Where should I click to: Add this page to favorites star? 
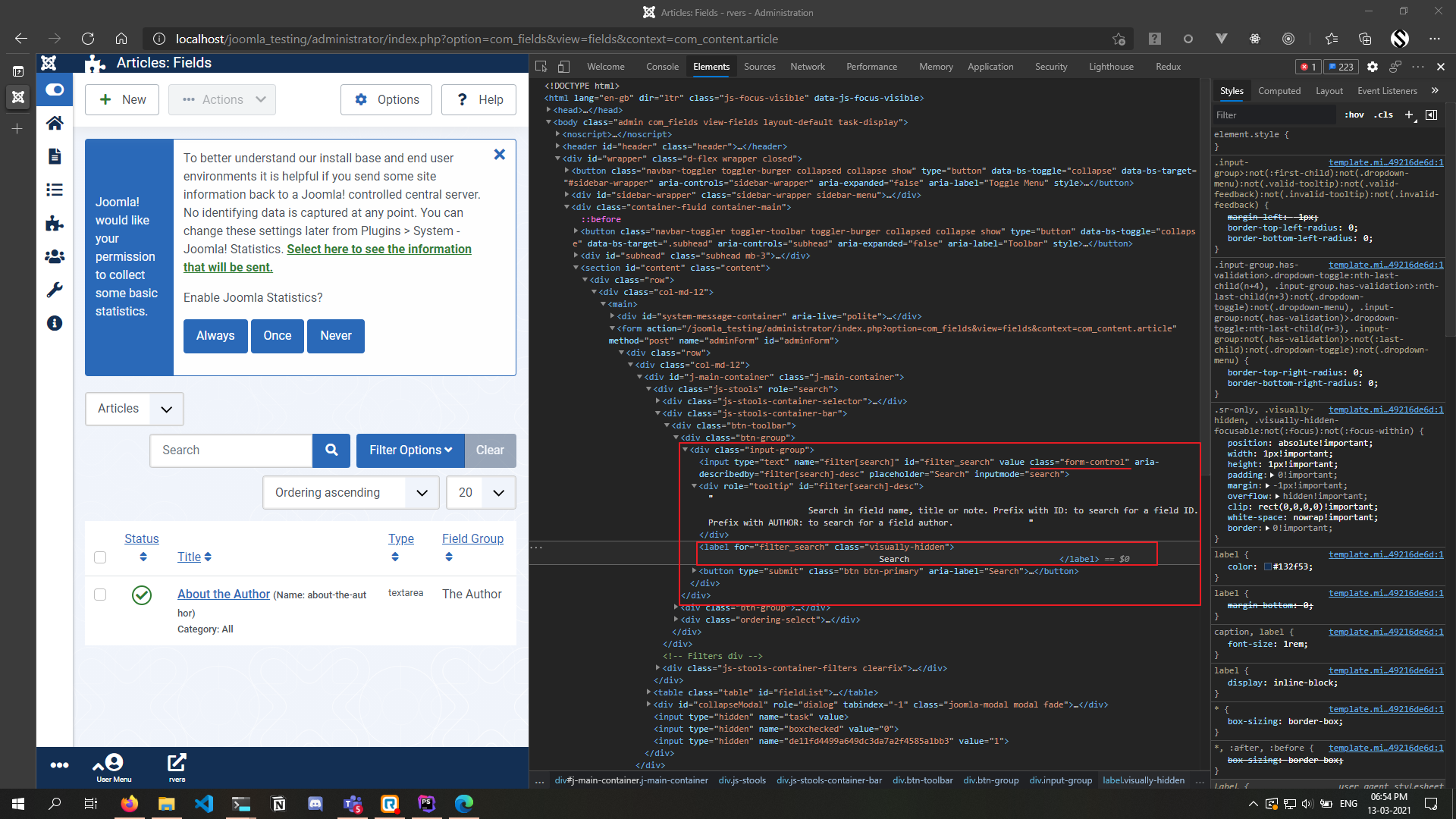click(1119, 39)
